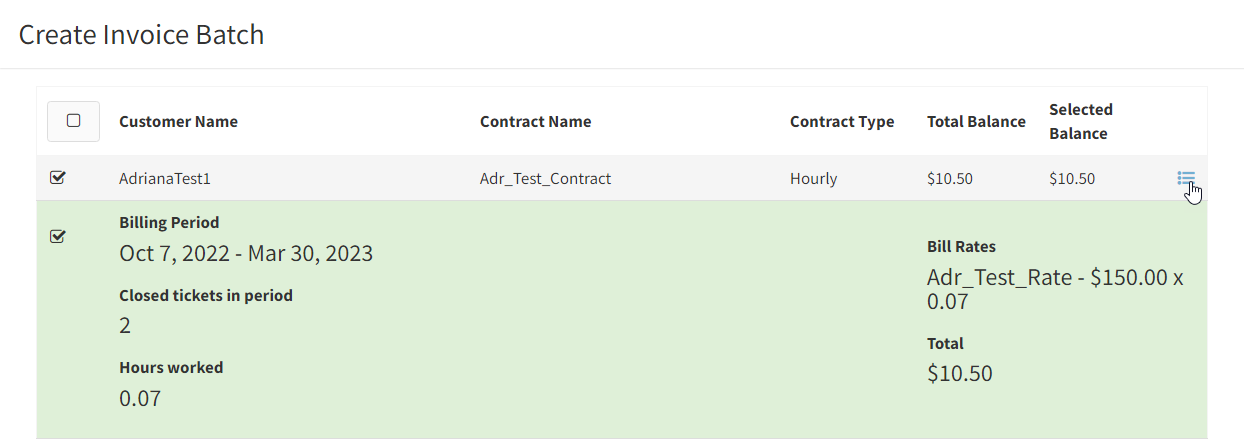Click the Selected Balance column header
Screen dimensions: 1244x439
point(1080,121)
